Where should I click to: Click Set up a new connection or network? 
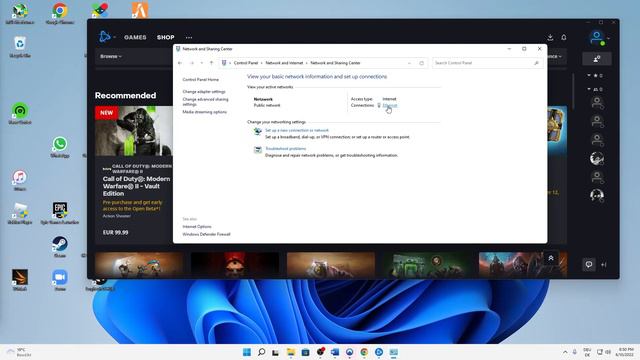point(297,130)
